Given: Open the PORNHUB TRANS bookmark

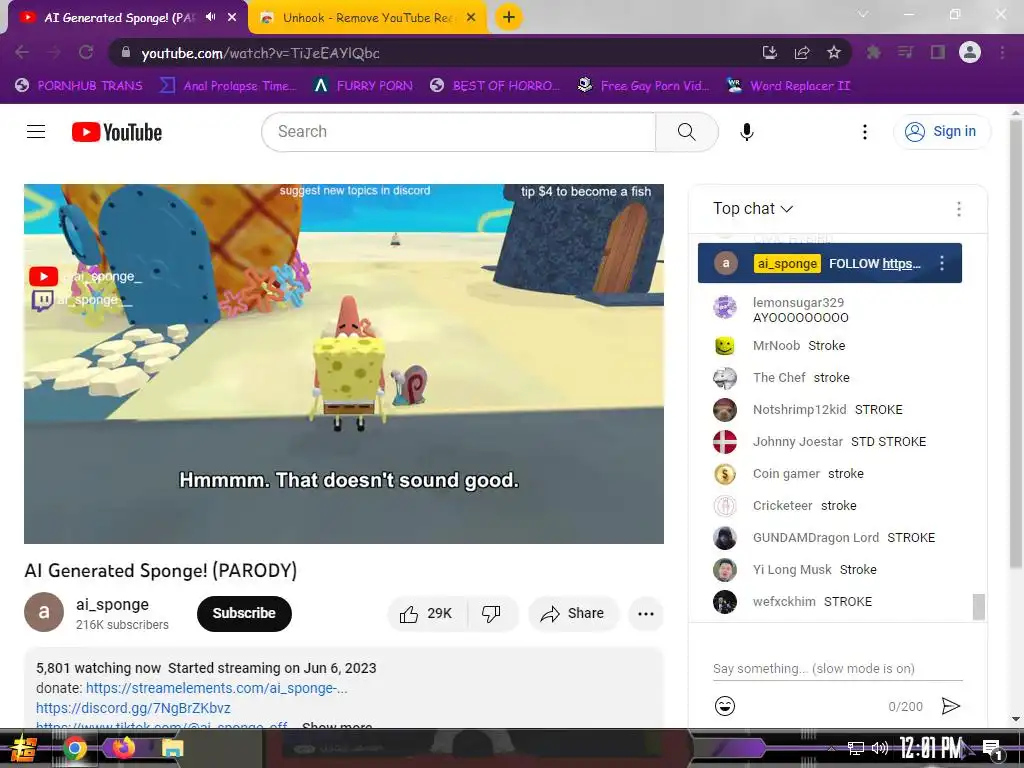Looking at the screenshot, I should point(79,86).
